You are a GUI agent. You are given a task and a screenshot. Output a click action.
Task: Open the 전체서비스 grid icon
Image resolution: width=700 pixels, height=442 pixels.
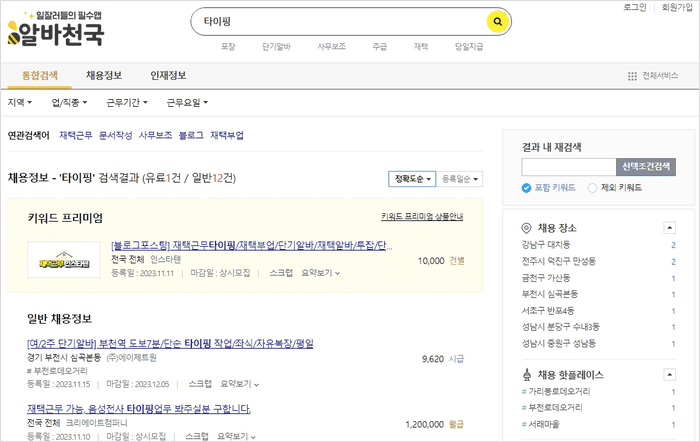[x=632, y=76]
